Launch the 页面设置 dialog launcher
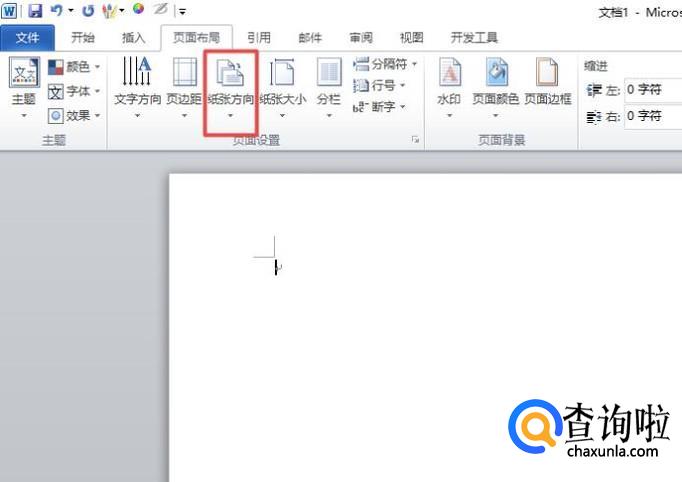 point(415,140)
